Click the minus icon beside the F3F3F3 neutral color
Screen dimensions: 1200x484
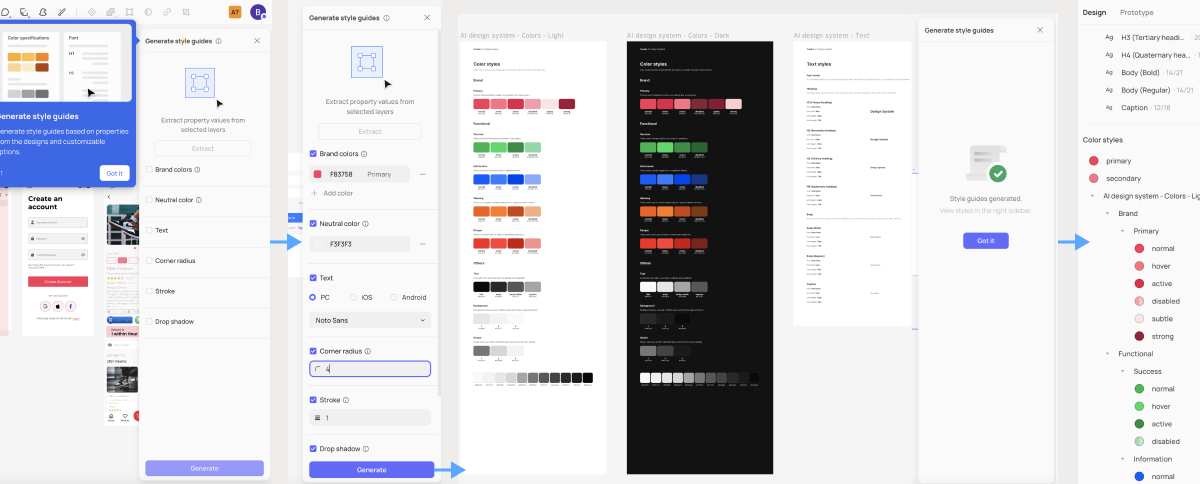(422, 244)
